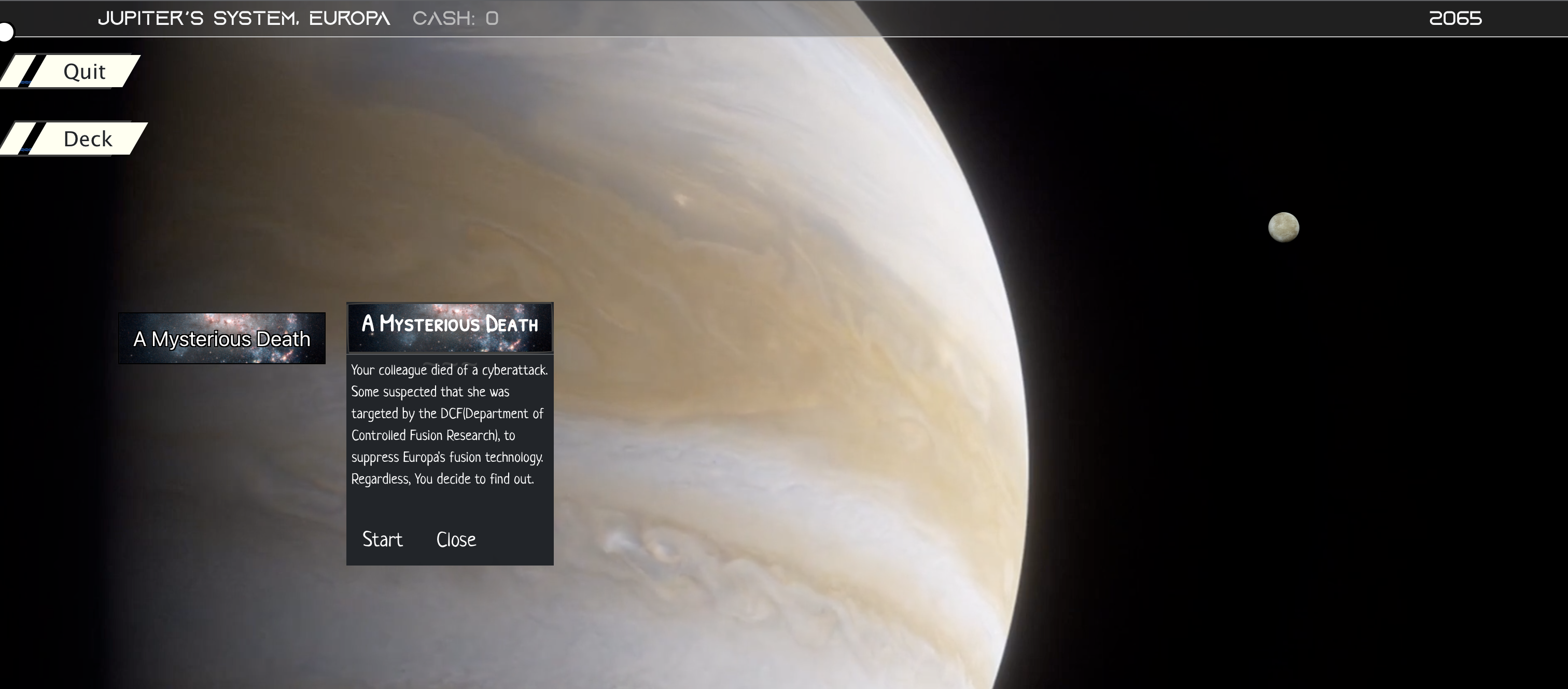Open the Deck menu
Image resolution: width=1568 pixels, height=689 pixels.
point(88,139)
